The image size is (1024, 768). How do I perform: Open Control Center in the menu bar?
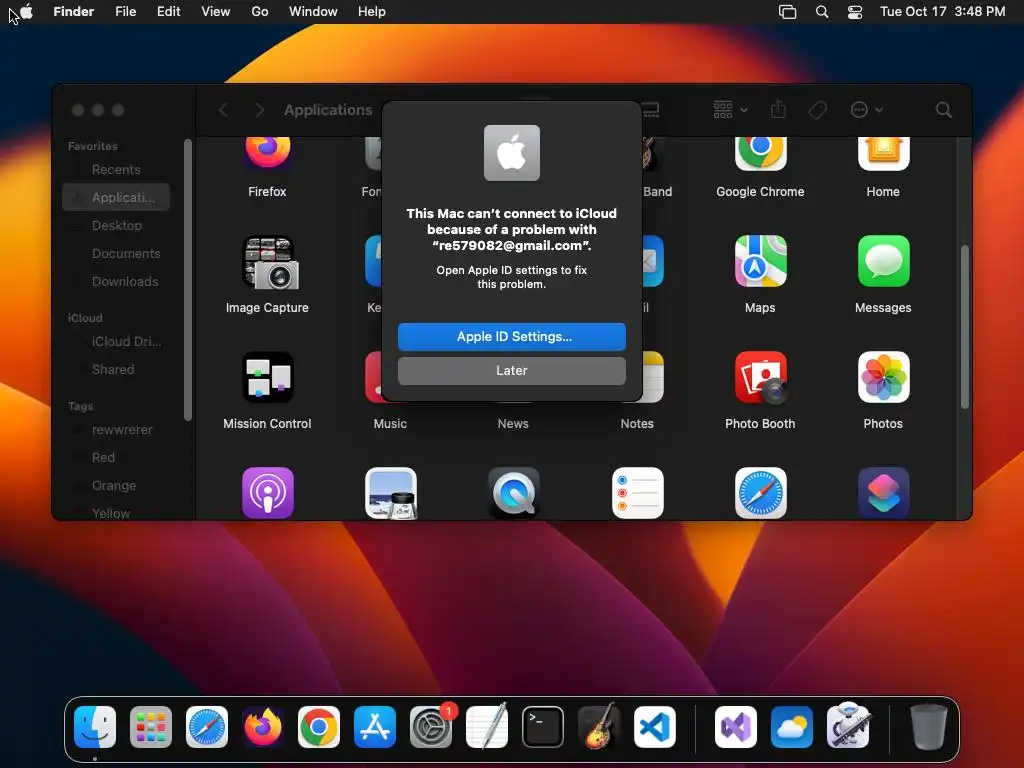click(x=855, y=12)
